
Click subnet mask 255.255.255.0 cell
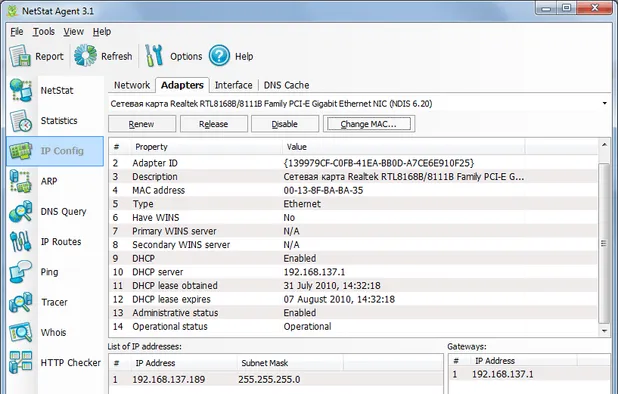tap(269, 379)
